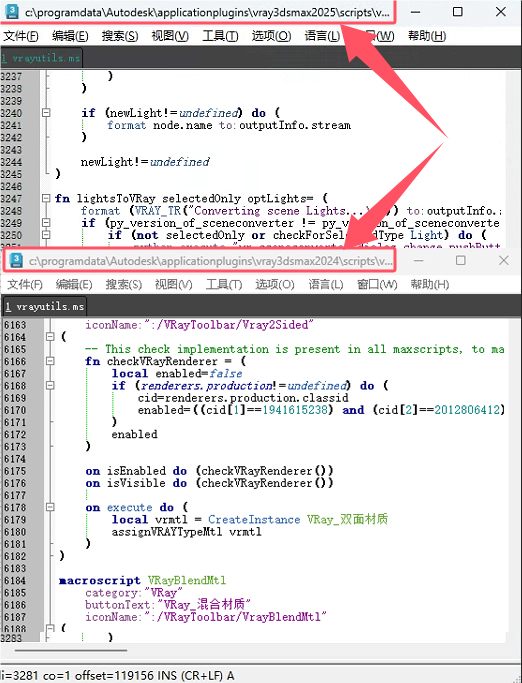Select vrayutils.ms tab in the vray3dsmax2025 window

(x=41, y=58)
